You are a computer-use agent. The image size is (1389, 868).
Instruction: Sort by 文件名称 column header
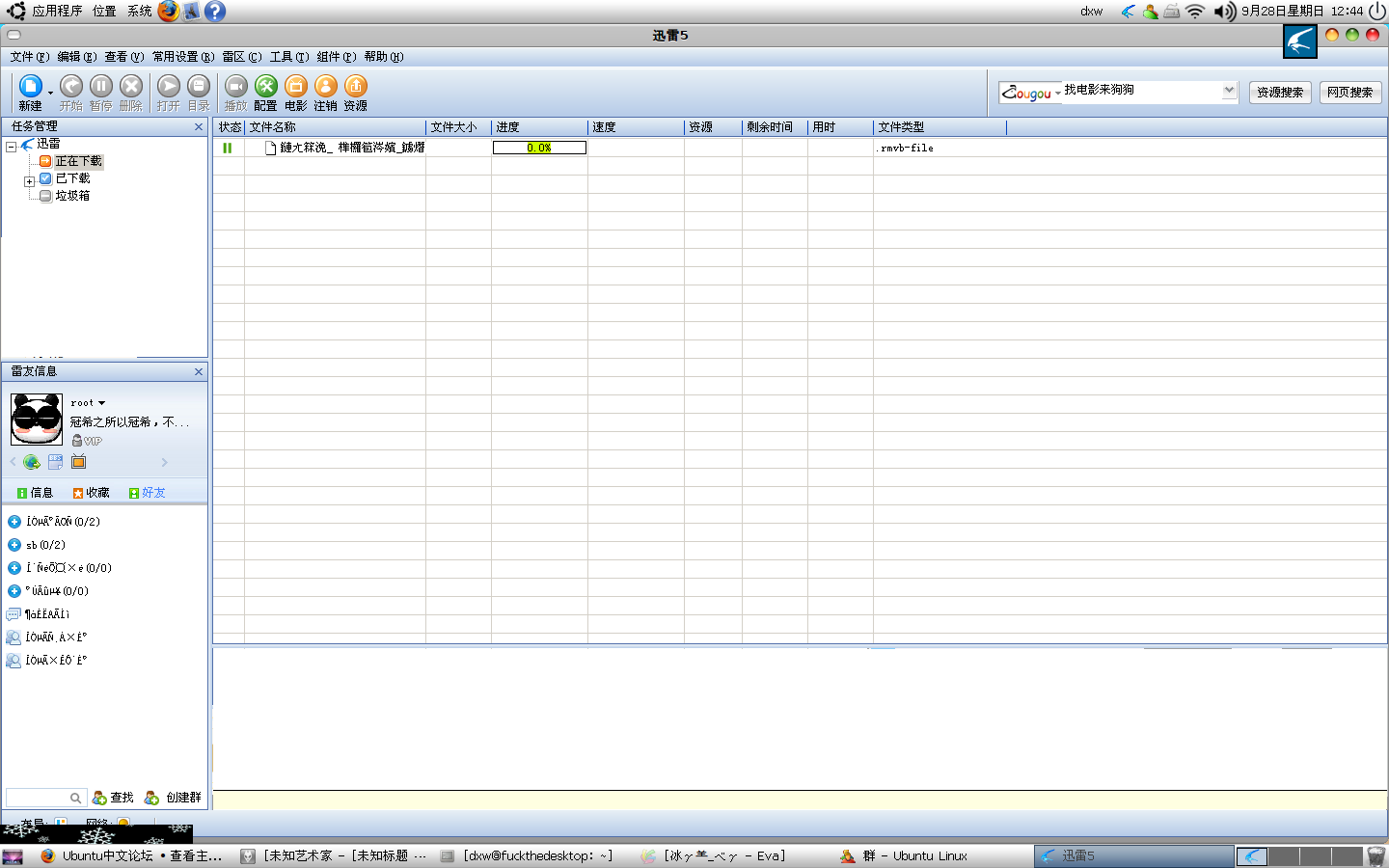pos(336,127)
